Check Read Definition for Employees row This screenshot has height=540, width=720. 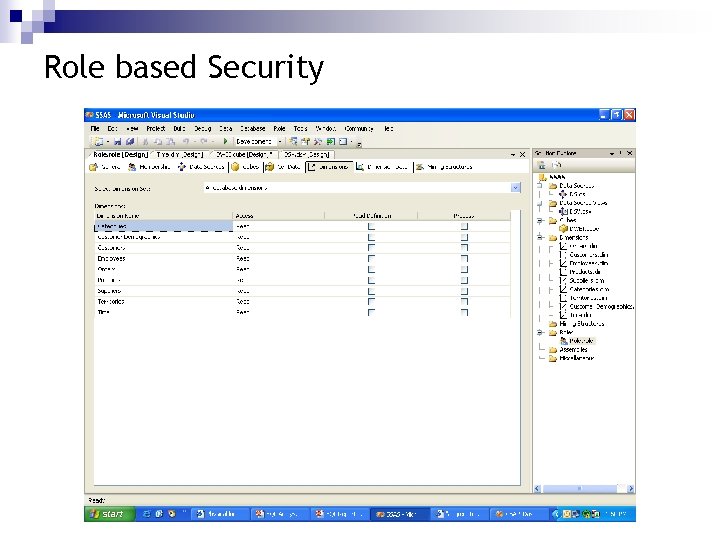371,259
